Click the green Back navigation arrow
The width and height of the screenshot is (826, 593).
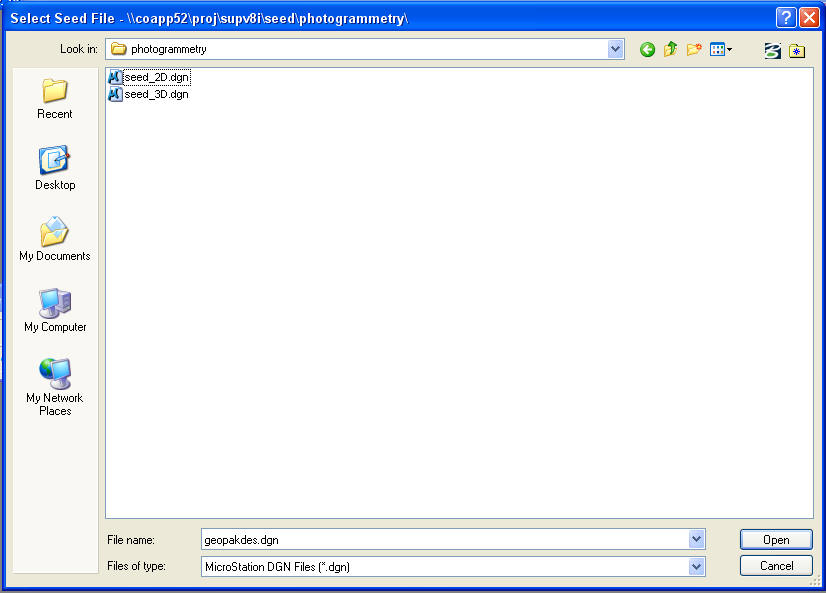click(x=647, y=49)
